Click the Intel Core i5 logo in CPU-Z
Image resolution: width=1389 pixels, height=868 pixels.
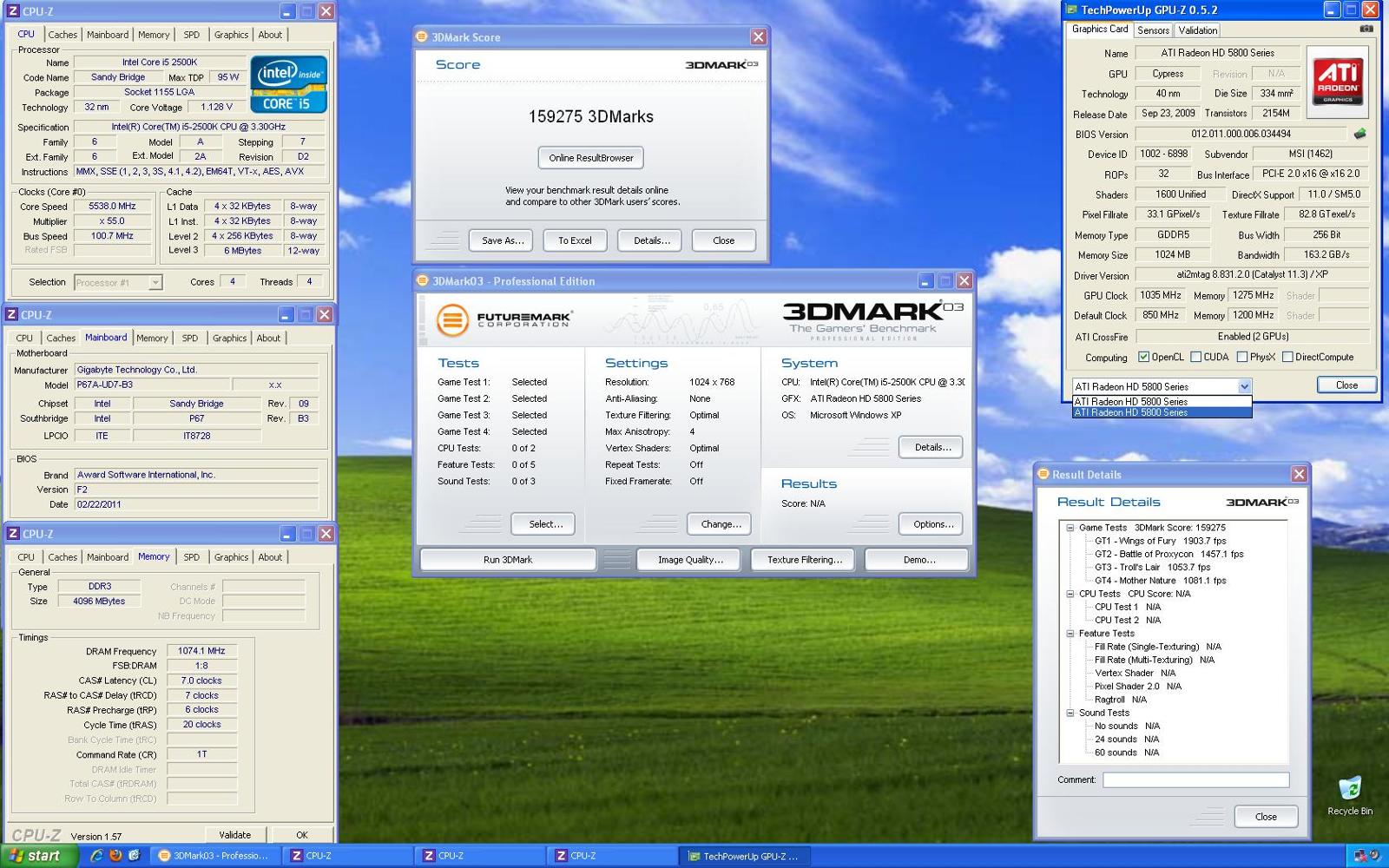[288, 84]
